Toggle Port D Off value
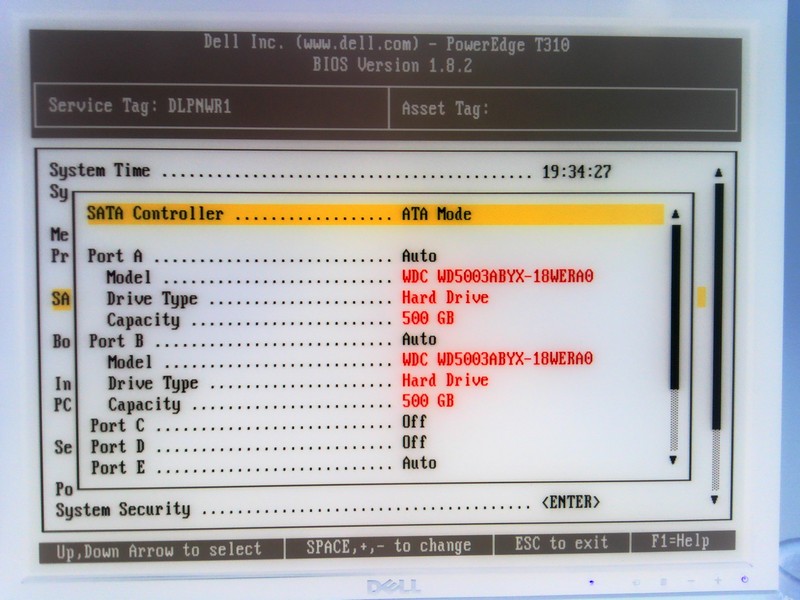Screen dimensions: 800x600 [414, 443]
